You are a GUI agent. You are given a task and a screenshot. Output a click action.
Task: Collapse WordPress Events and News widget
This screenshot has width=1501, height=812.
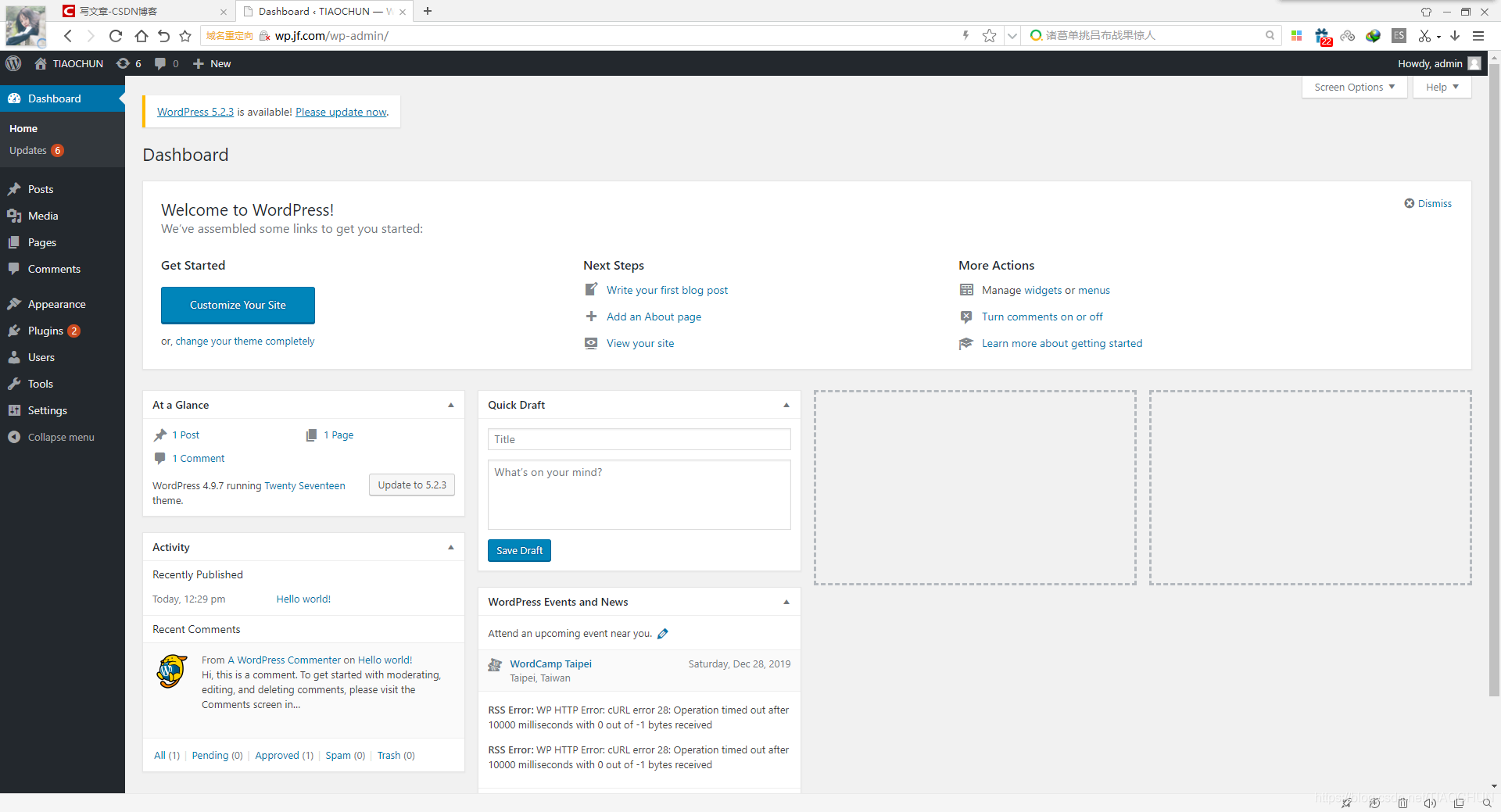pyautogui.click(x=786, y=602)
